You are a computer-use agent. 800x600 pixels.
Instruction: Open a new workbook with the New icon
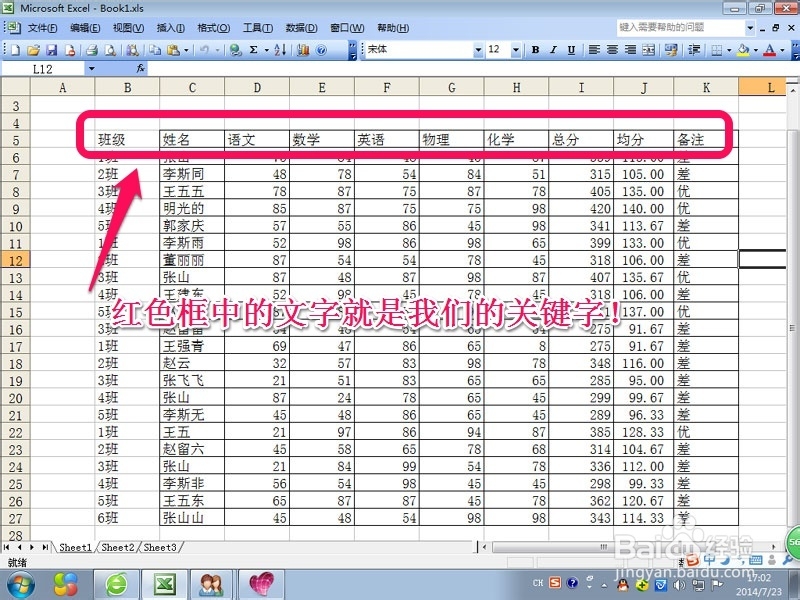pos(14,49)
